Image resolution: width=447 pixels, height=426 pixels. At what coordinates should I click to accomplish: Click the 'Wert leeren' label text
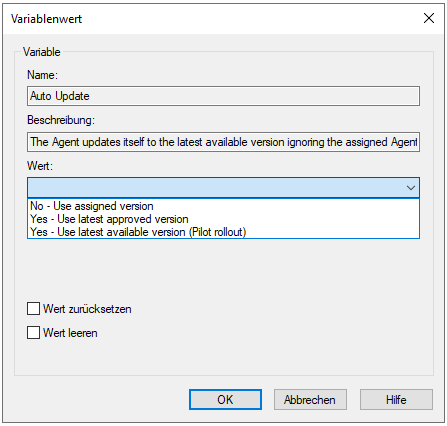click(70, 333)
